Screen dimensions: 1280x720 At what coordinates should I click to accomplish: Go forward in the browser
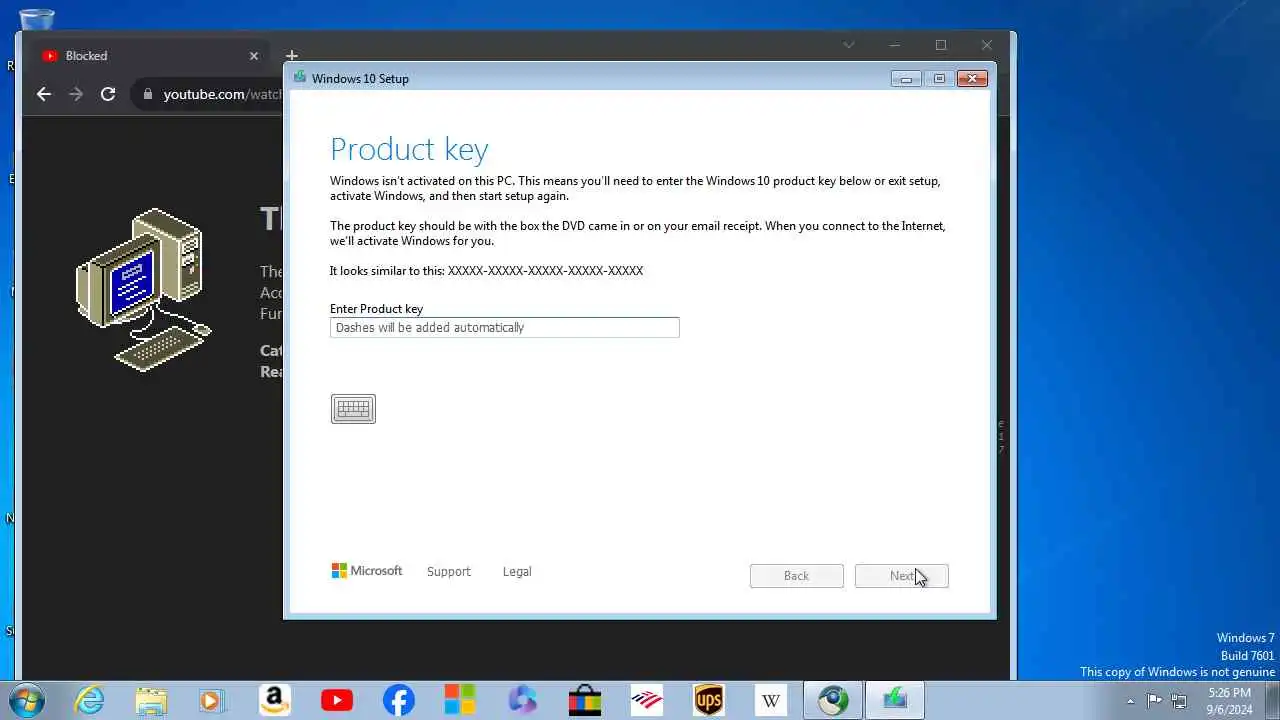76,94
